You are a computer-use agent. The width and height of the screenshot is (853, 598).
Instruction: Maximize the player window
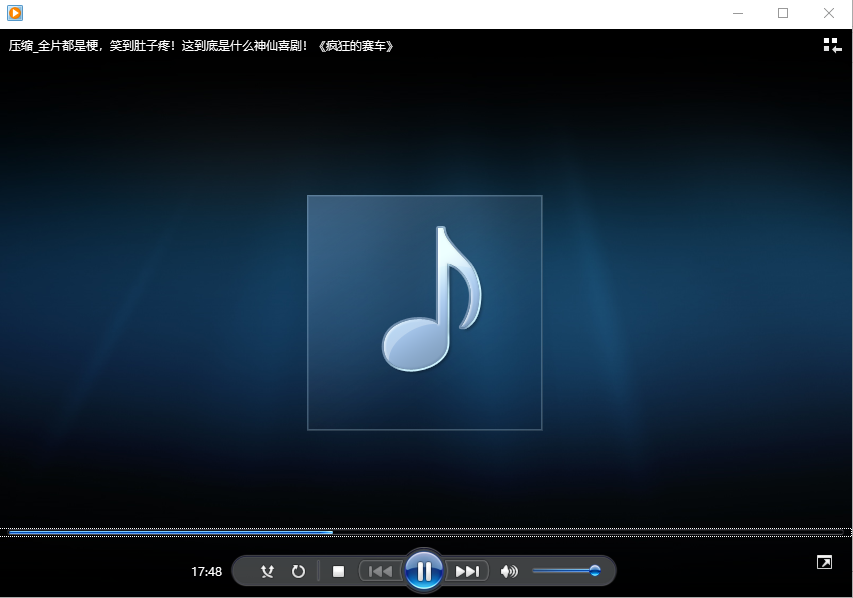click(x=783, y=13)
